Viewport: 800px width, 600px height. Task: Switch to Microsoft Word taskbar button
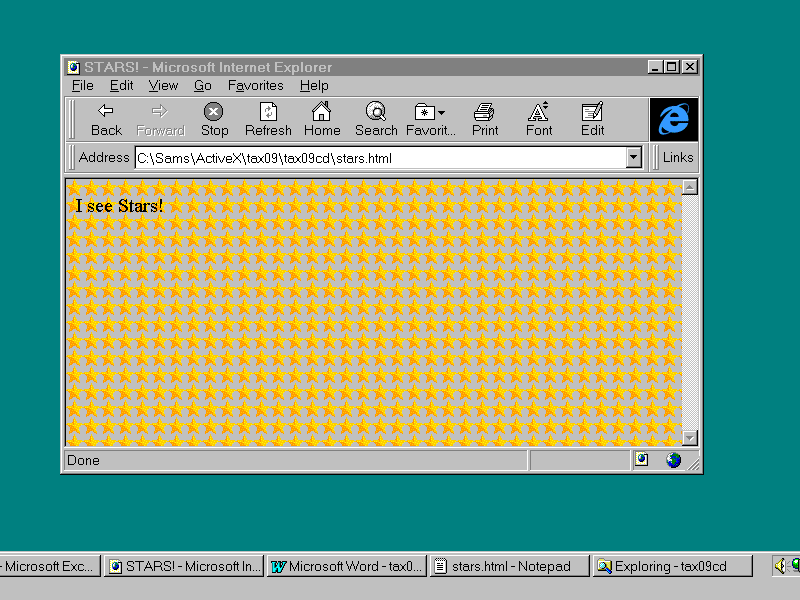347,566
